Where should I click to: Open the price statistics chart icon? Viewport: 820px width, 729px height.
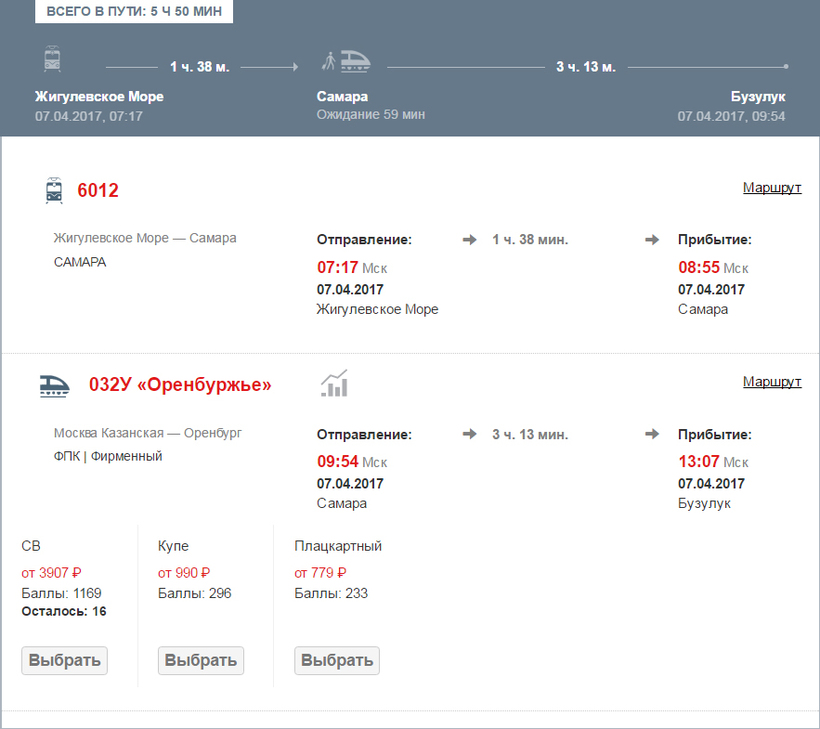click(x=334, y=383)
